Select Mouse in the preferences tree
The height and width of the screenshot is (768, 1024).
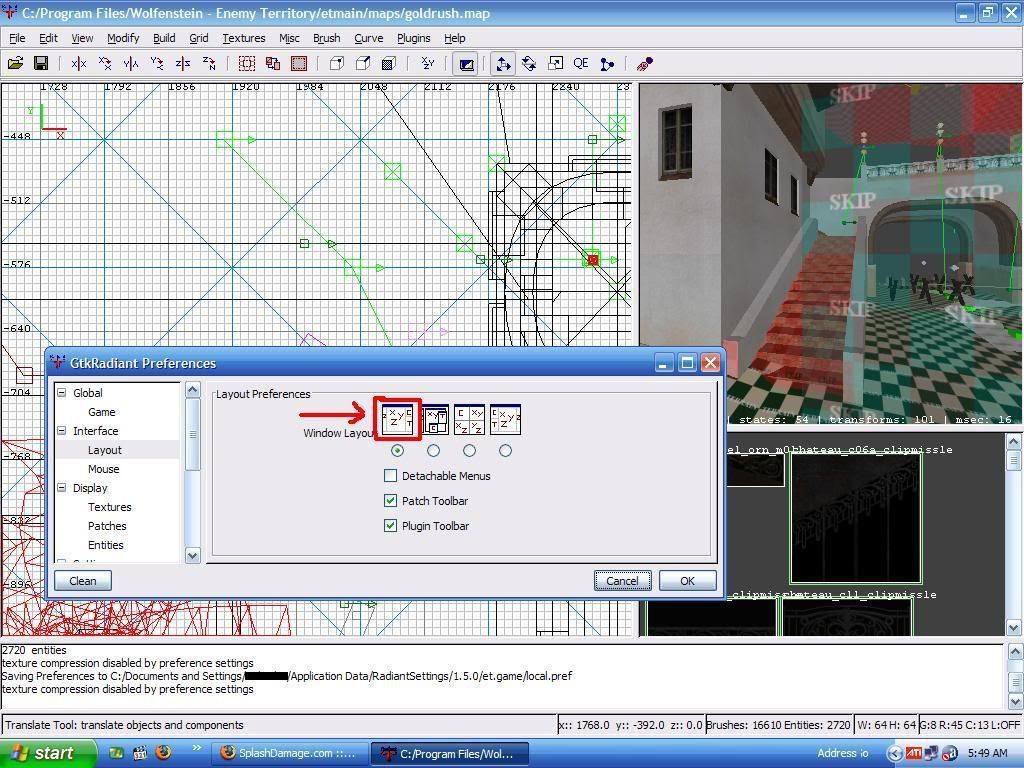tap(103, 469)
